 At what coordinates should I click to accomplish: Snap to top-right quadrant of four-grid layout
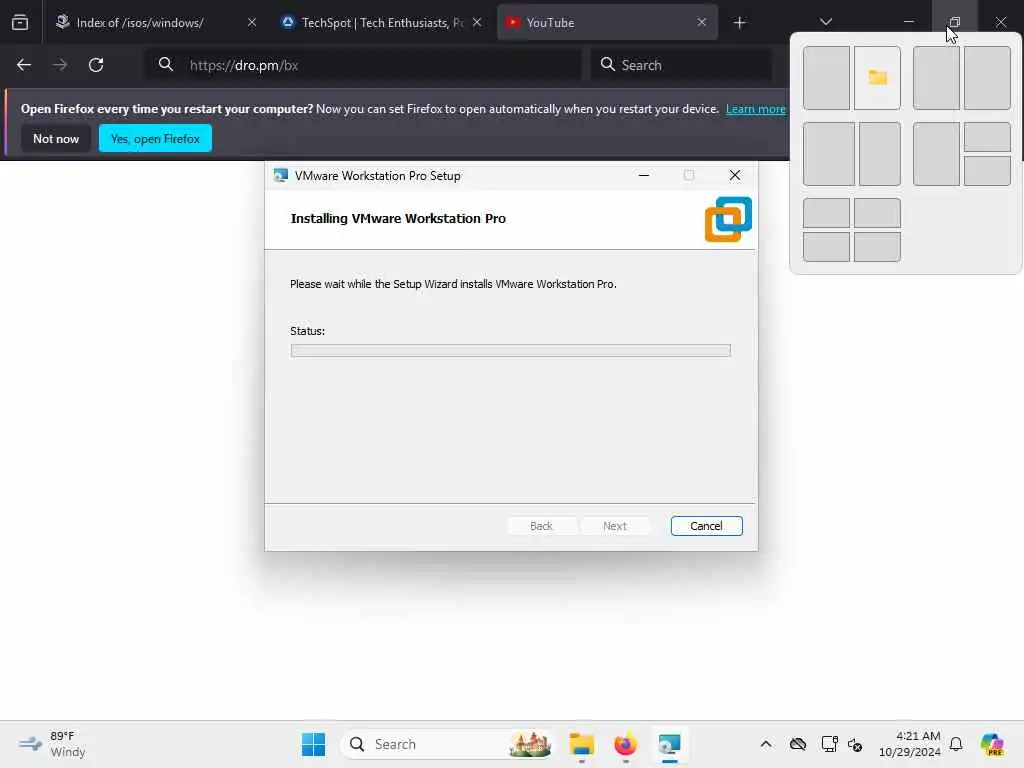877,213
